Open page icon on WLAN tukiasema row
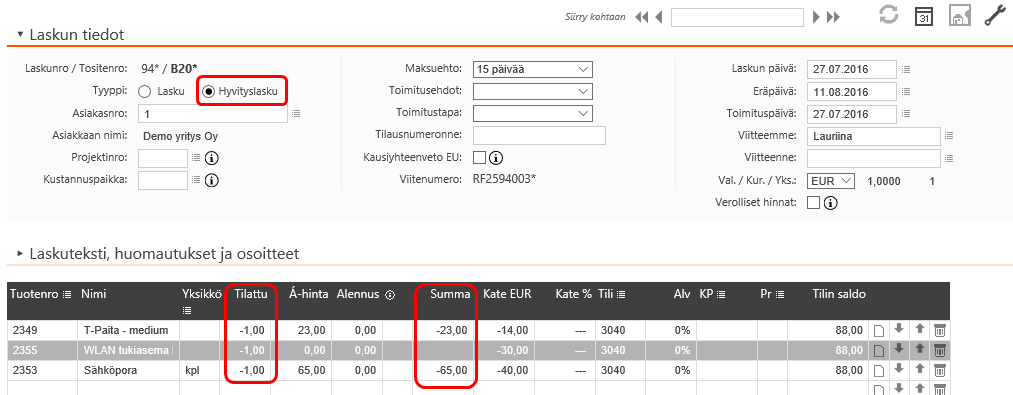Viewport: 1013px width, 395px height. [878, 351]
